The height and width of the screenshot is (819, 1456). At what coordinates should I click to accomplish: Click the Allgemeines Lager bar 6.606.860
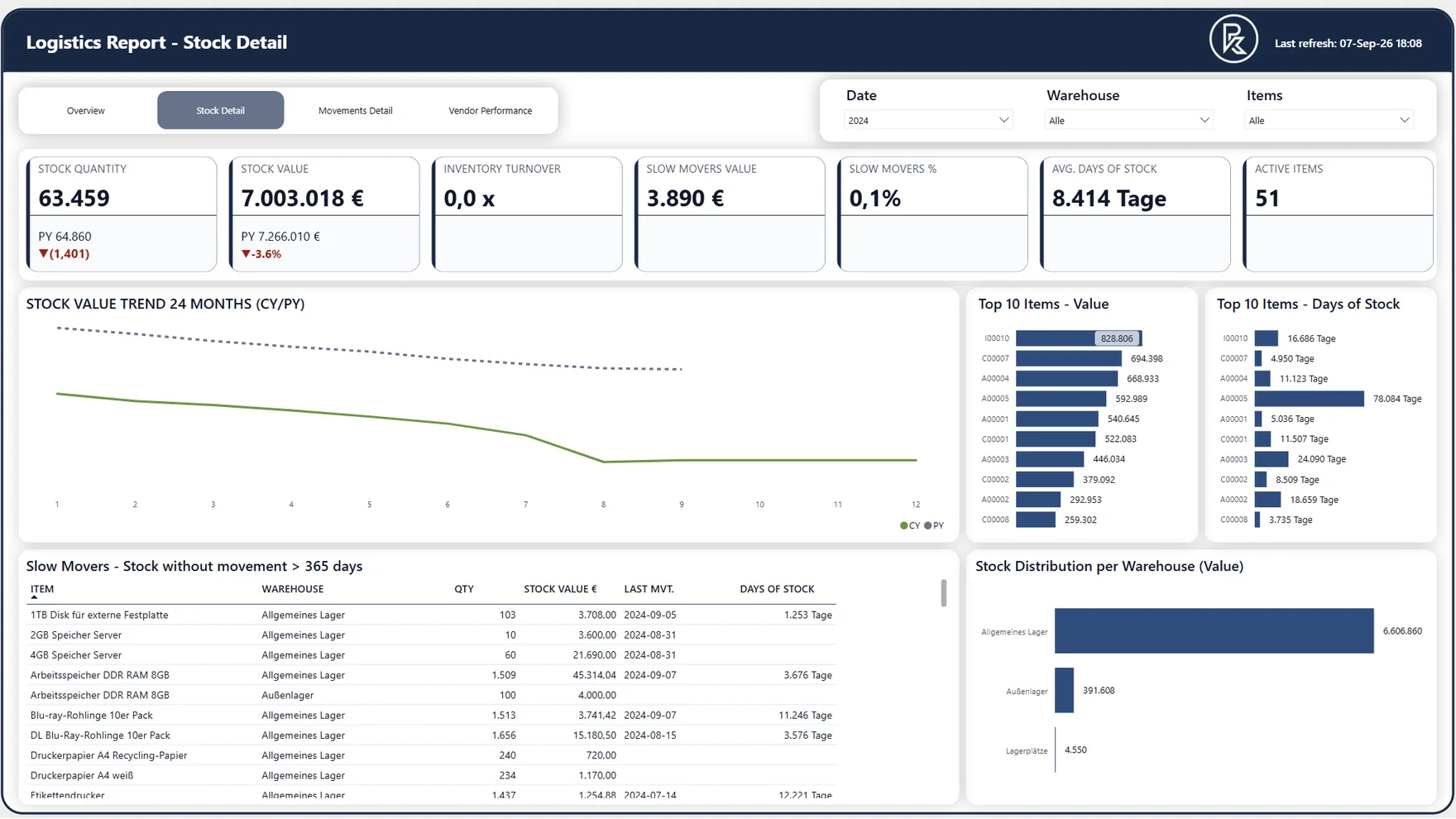1214,630
